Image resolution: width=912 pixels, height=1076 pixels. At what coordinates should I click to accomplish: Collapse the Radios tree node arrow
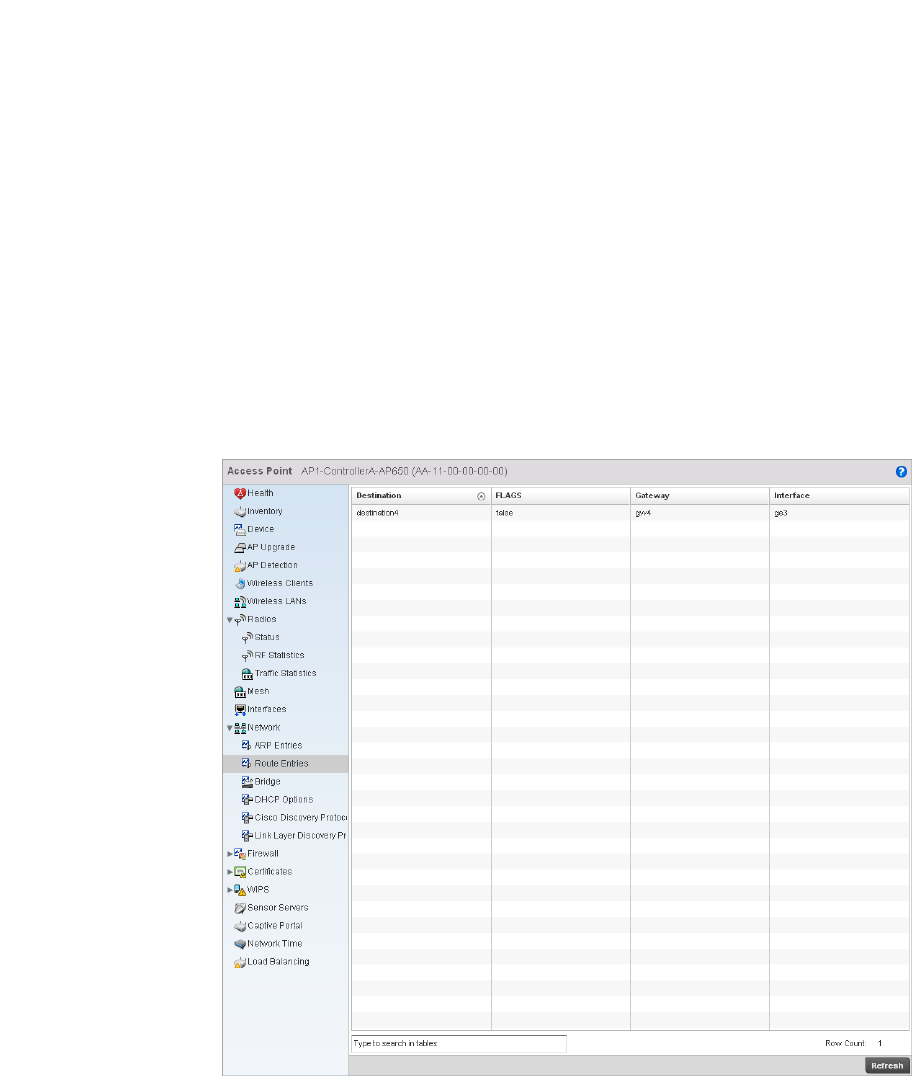(230, 620)
